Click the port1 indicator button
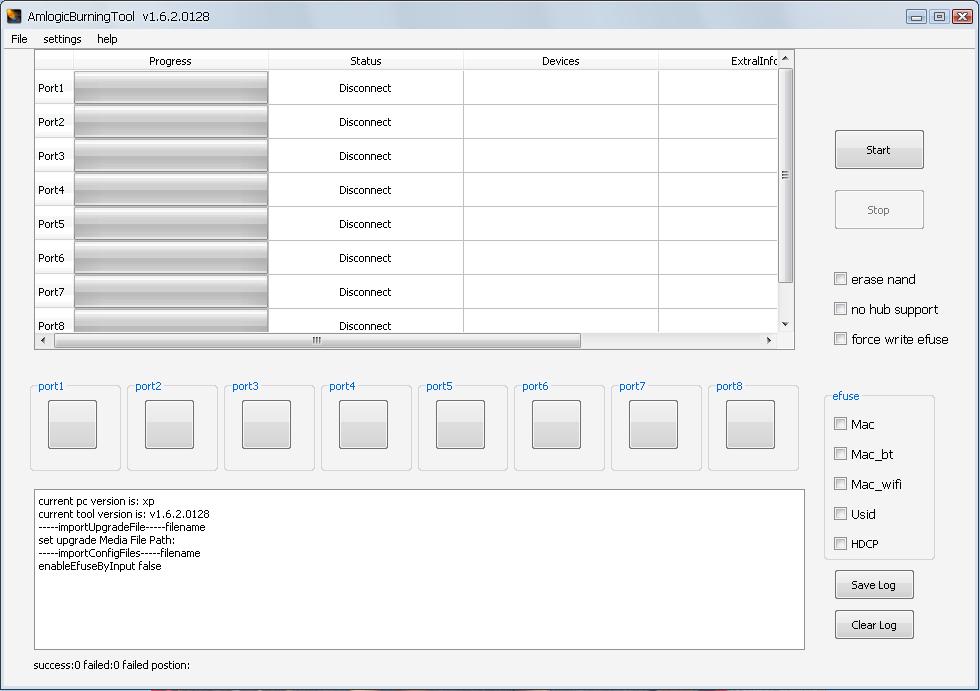 [x=73, y=425]
